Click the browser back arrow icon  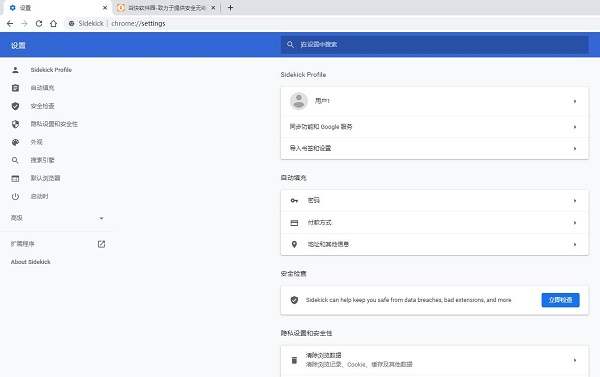click(x=10, y=23)
